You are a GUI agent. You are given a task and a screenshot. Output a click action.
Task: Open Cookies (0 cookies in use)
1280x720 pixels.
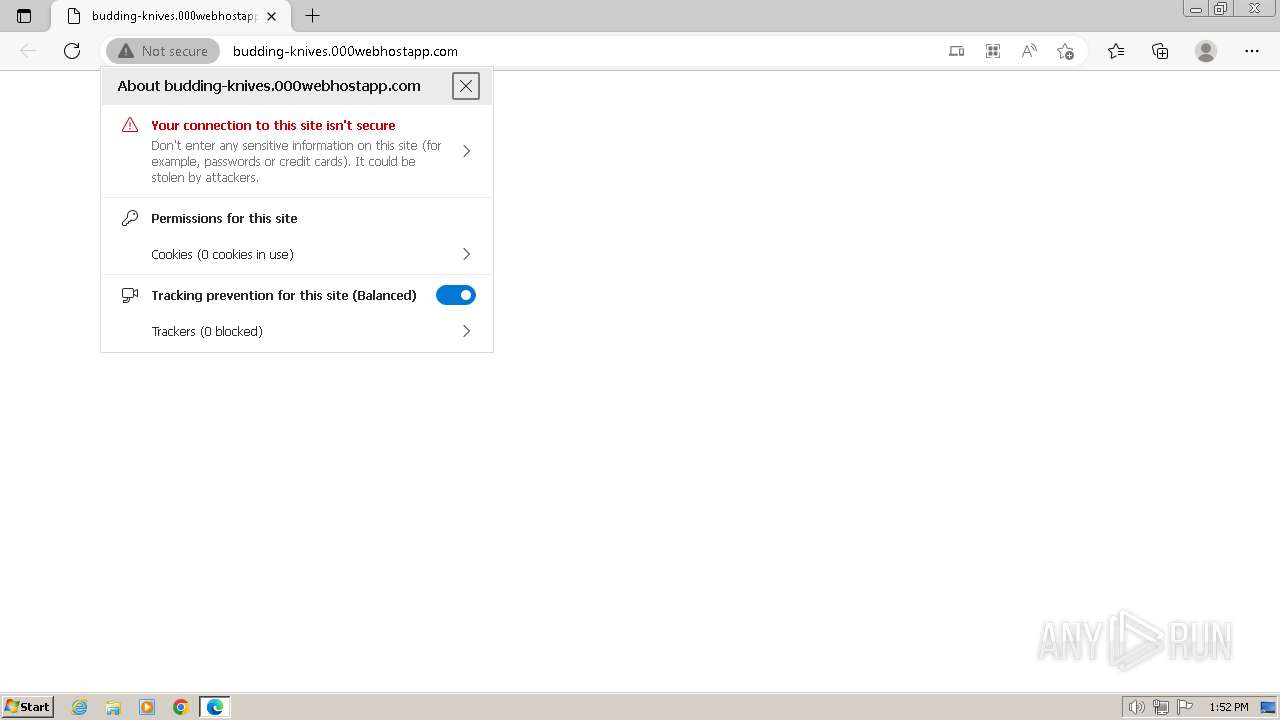[297, 254]
